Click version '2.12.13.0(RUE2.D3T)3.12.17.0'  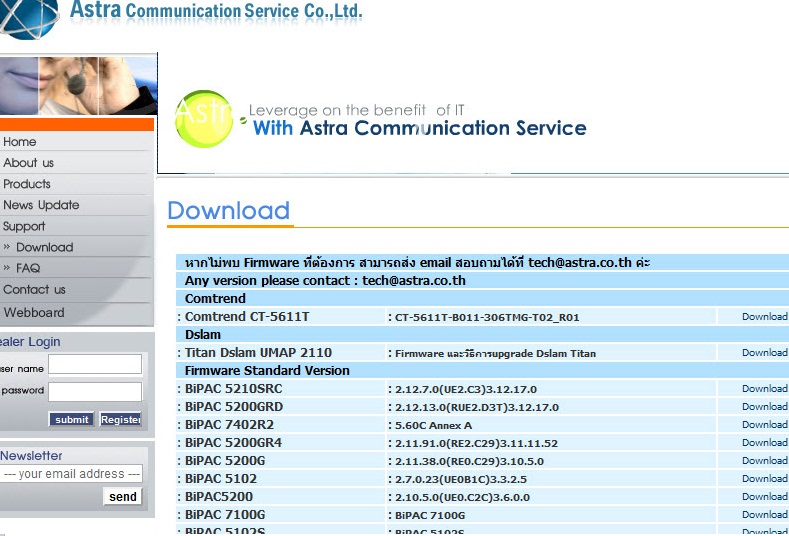[477, 408]
